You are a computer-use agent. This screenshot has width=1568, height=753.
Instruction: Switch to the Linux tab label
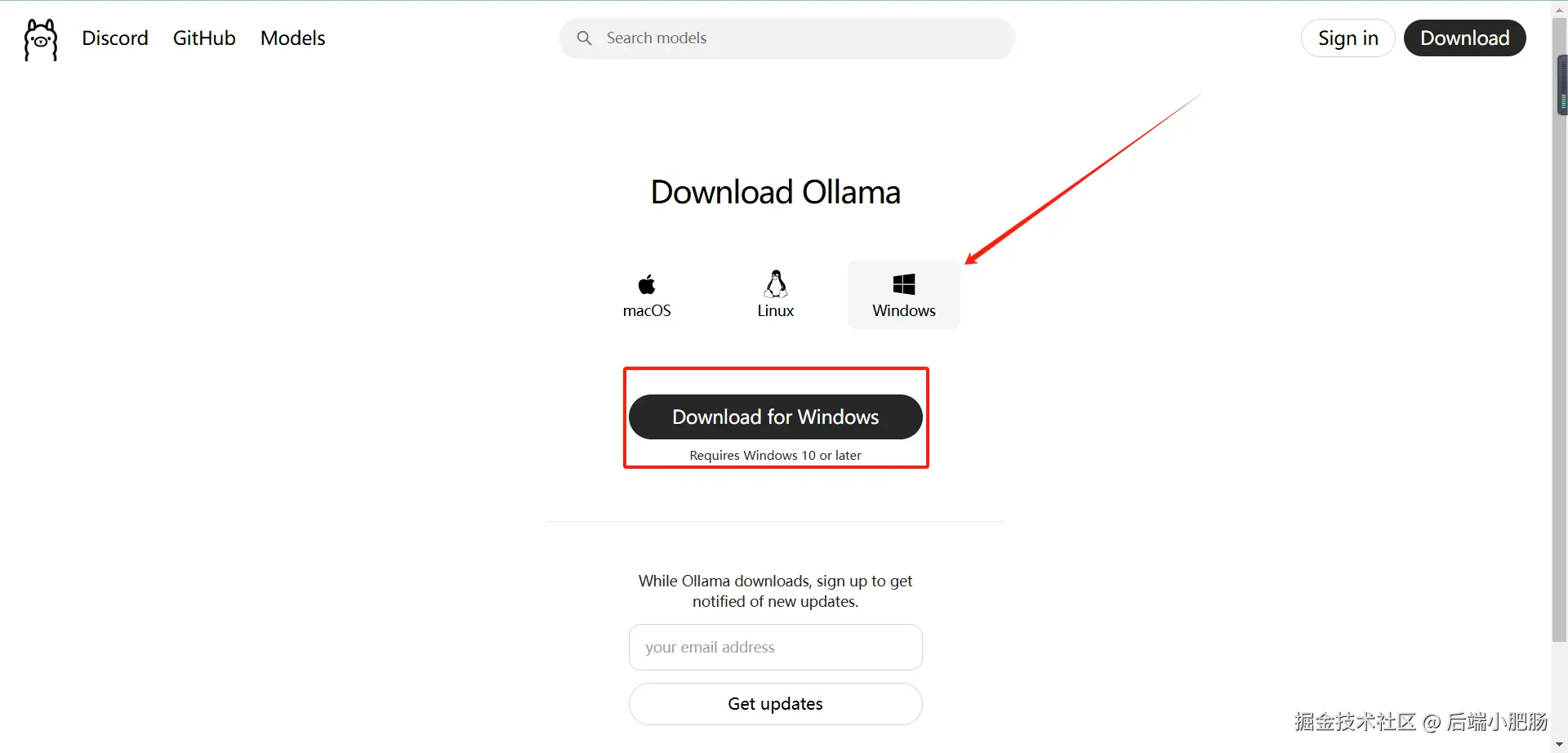(776, 311)
